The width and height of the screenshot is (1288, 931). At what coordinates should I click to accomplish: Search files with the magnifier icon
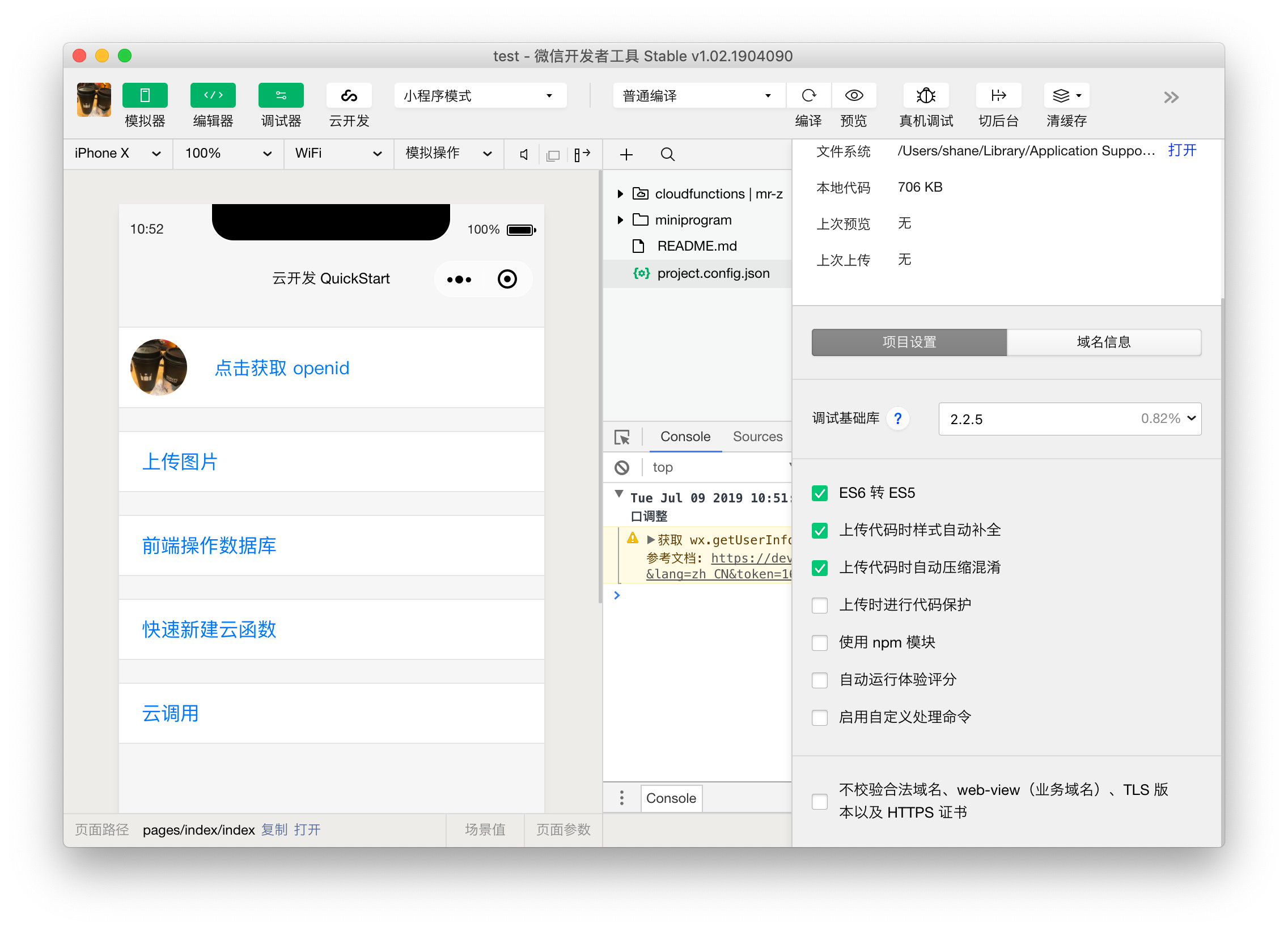(668, 154)
